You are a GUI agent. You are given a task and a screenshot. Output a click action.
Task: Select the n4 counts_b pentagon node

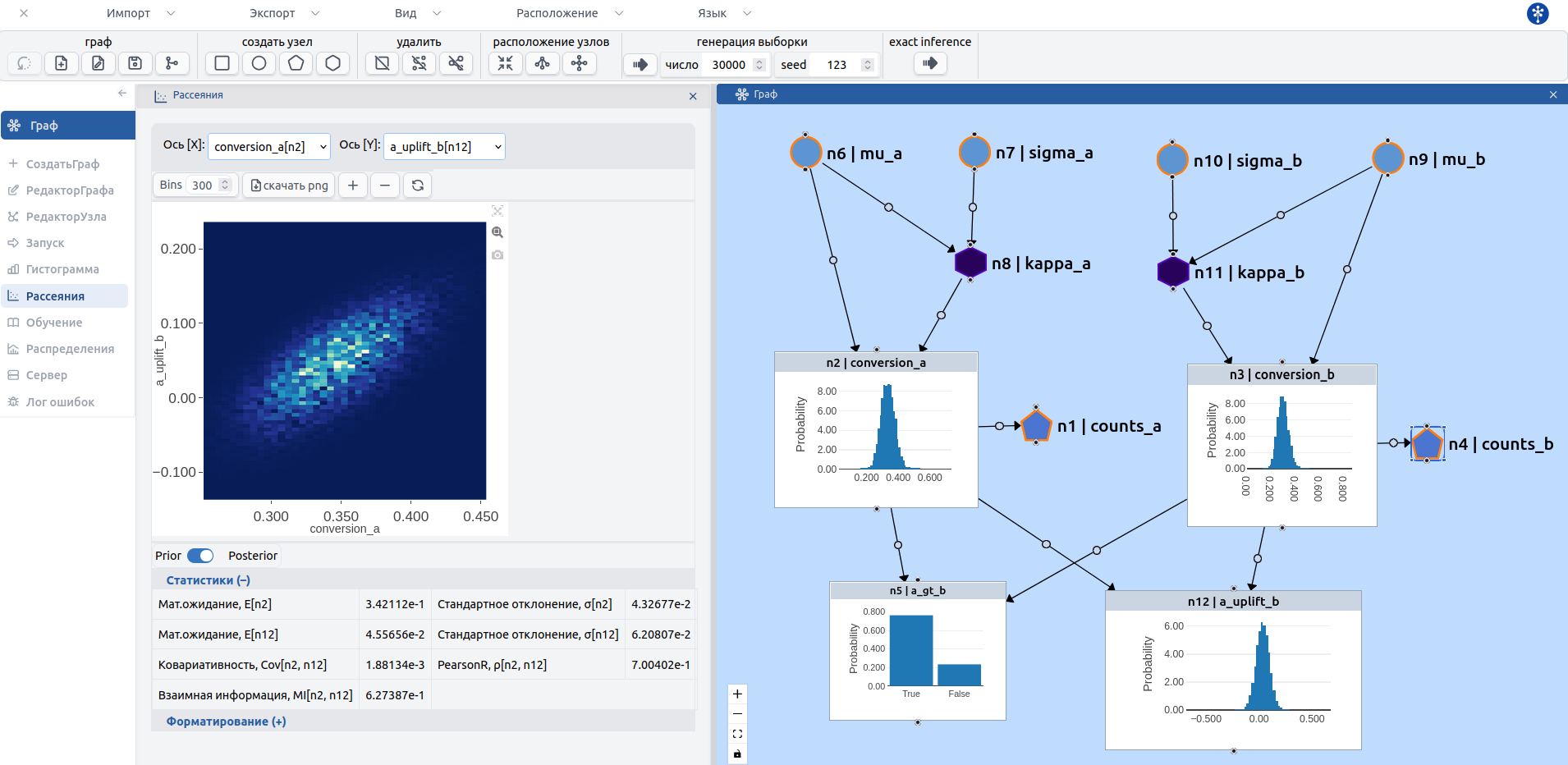click(x=1427, y=444)
